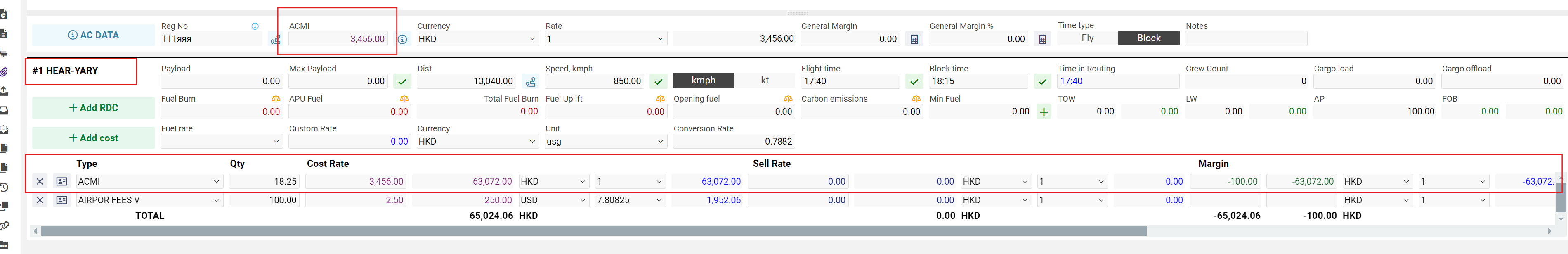Switch speed unit to kt

click(x=765, y=81)
